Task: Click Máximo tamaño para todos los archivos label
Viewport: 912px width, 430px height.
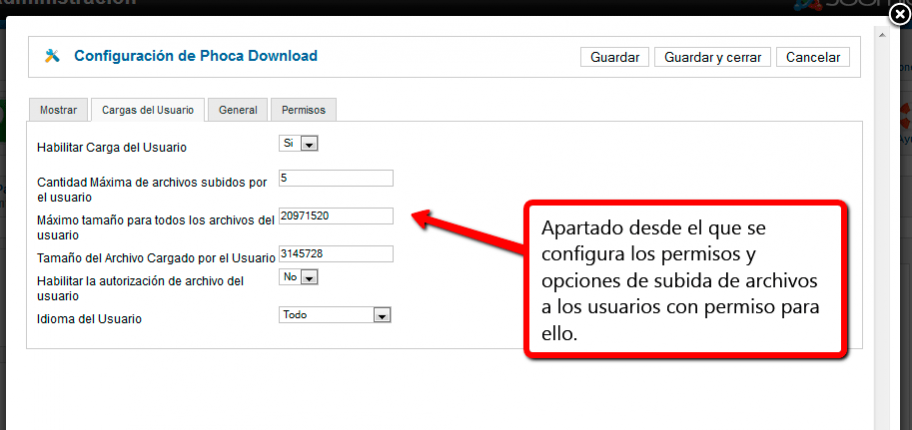Action: 155,228
